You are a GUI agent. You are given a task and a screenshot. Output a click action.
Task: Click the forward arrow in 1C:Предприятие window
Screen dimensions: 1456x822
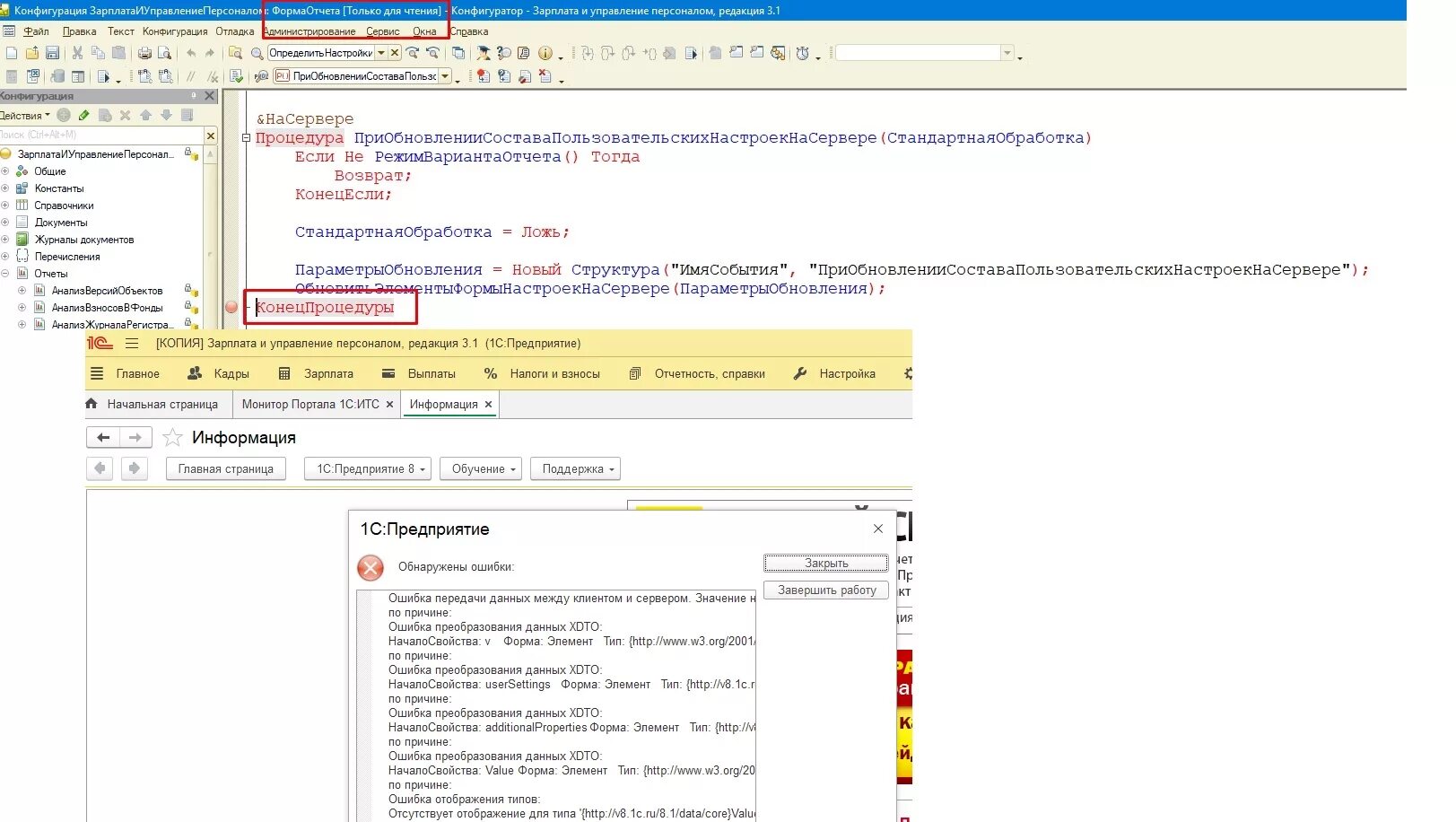135,438
